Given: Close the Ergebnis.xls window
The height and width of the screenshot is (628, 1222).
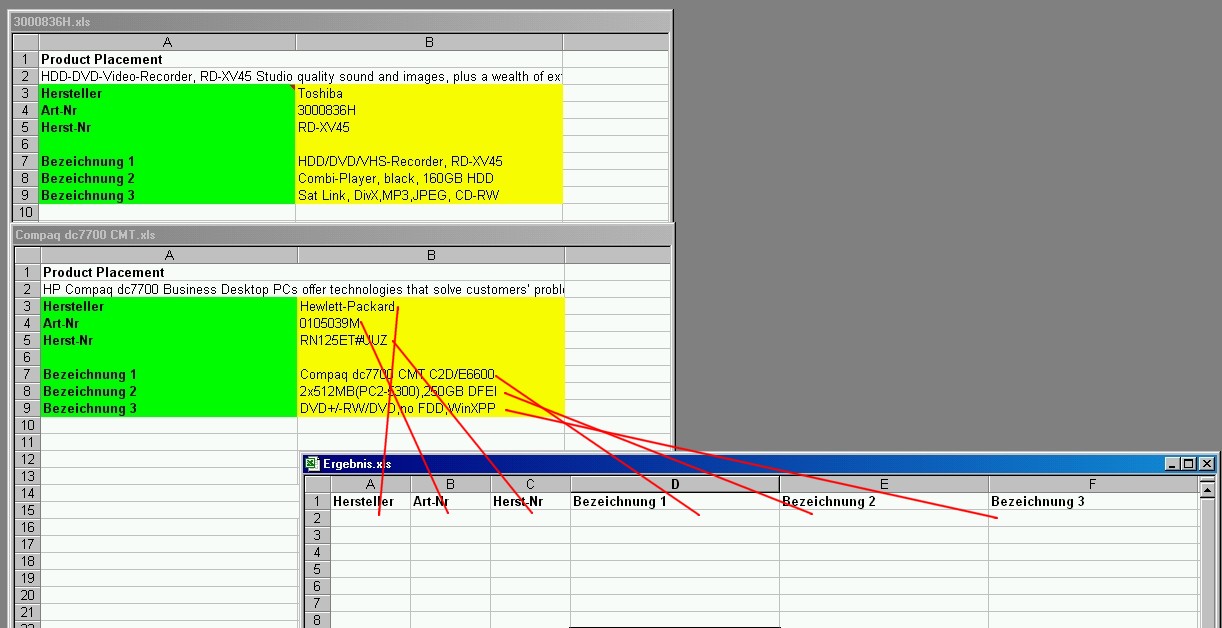Looking at the screenshot, I should point(1206,464).
